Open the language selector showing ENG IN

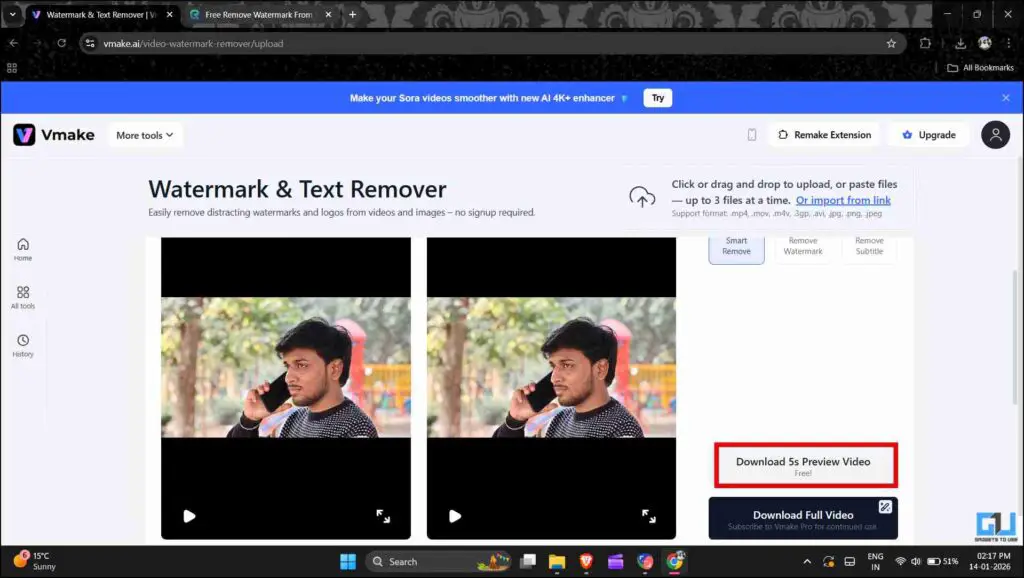pos(875,561)
